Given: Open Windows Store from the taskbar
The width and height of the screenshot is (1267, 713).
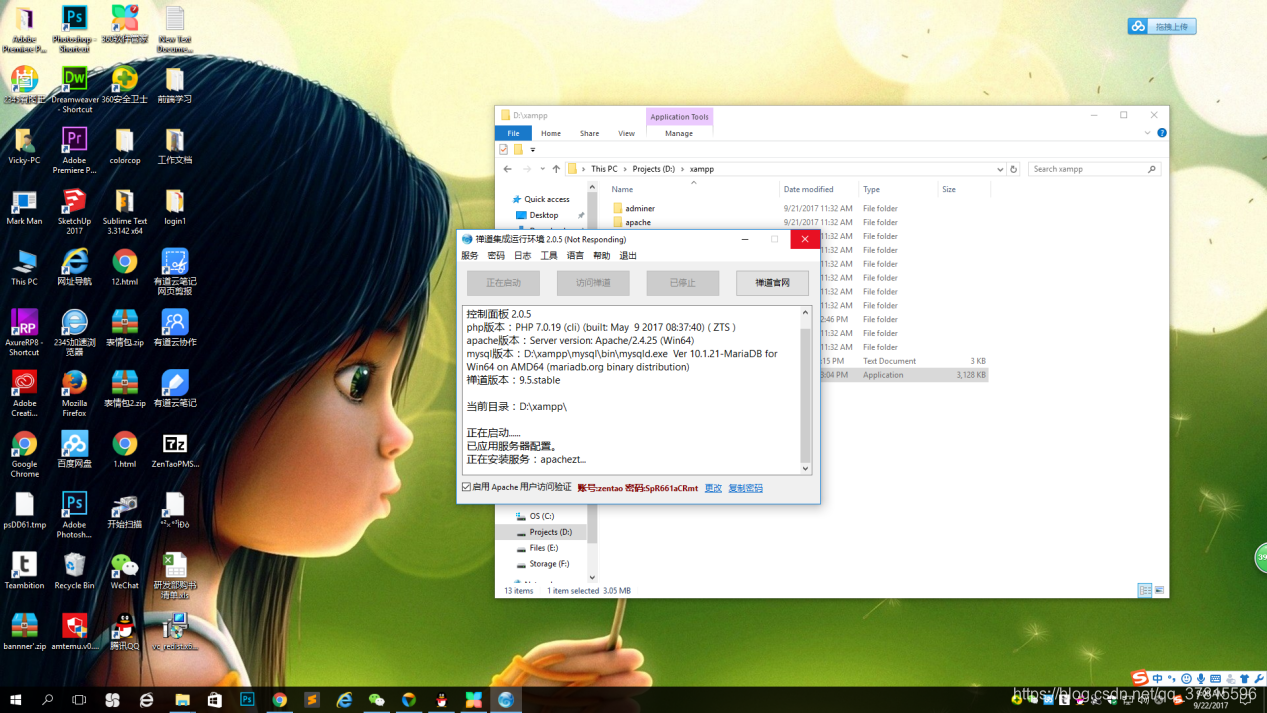Looking at the screenshot, I should (214, 700).
